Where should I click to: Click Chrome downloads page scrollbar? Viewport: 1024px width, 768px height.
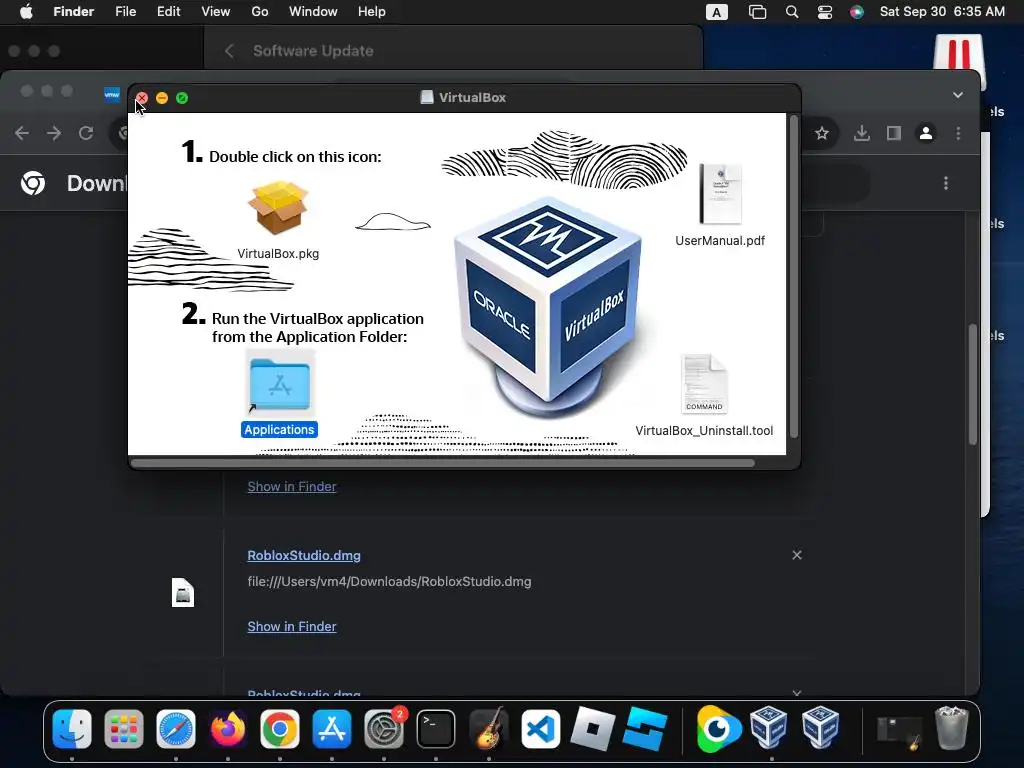pyautogui.click(x=972, y=384)
